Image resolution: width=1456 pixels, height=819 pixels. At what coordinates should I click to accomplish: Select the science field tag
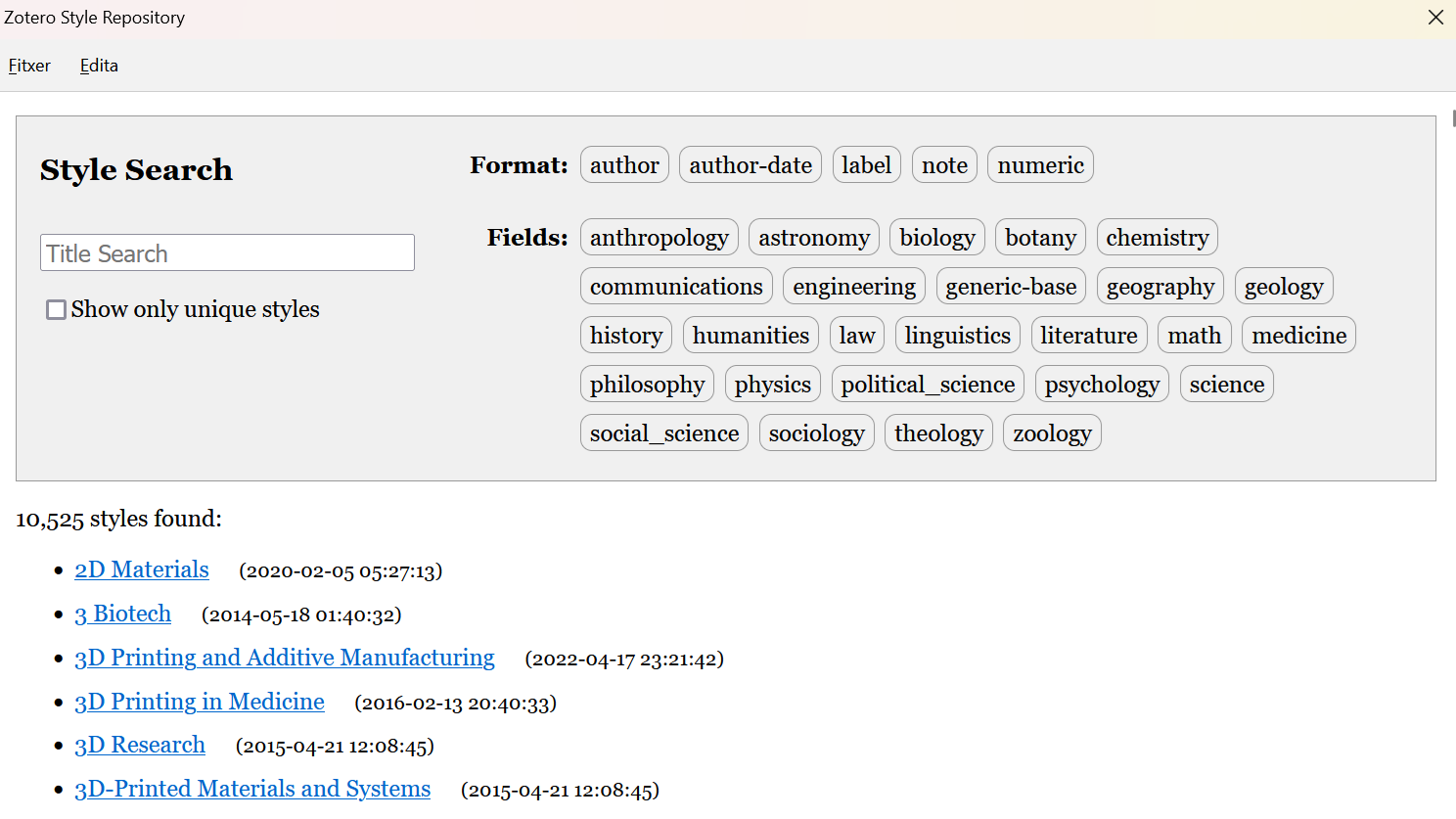point(1227,385)
